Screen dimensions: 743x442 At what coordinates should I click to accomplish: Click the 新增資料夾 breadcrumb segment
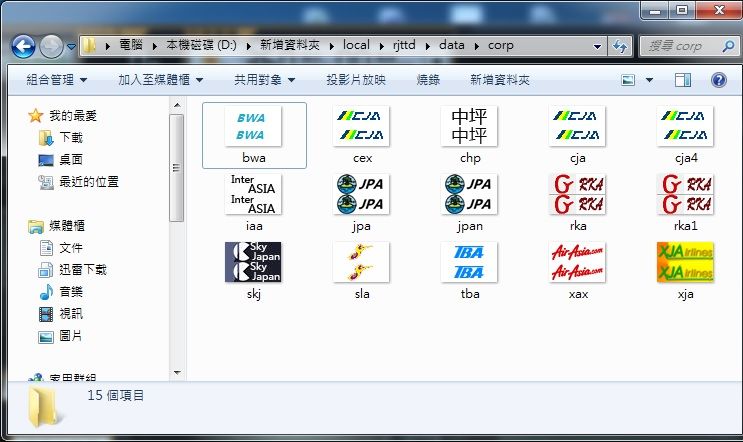[x=290, y=45]
